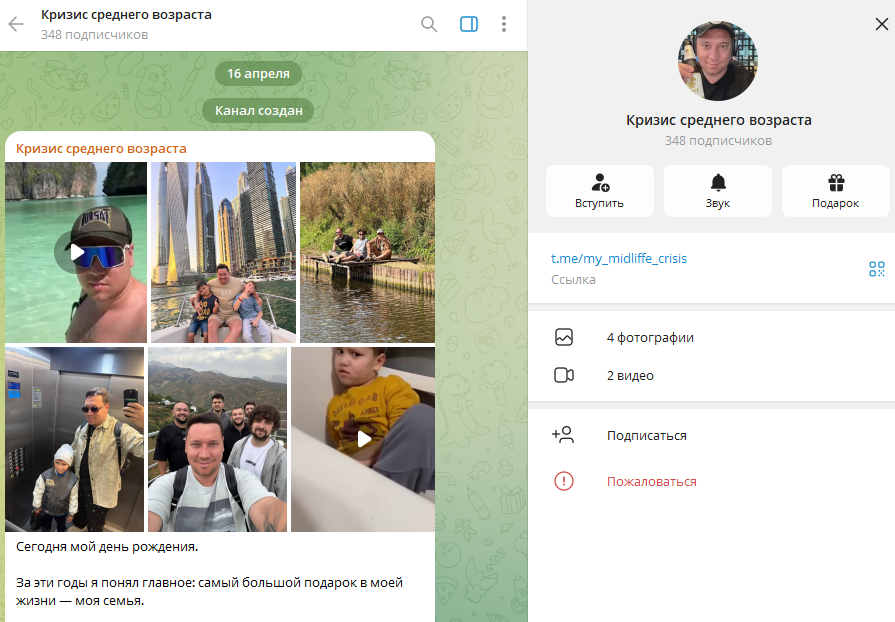Screen dimensions: 895x622
Task: Click the header channel title Кризис среднего возраста
Action: coord(126,15)
